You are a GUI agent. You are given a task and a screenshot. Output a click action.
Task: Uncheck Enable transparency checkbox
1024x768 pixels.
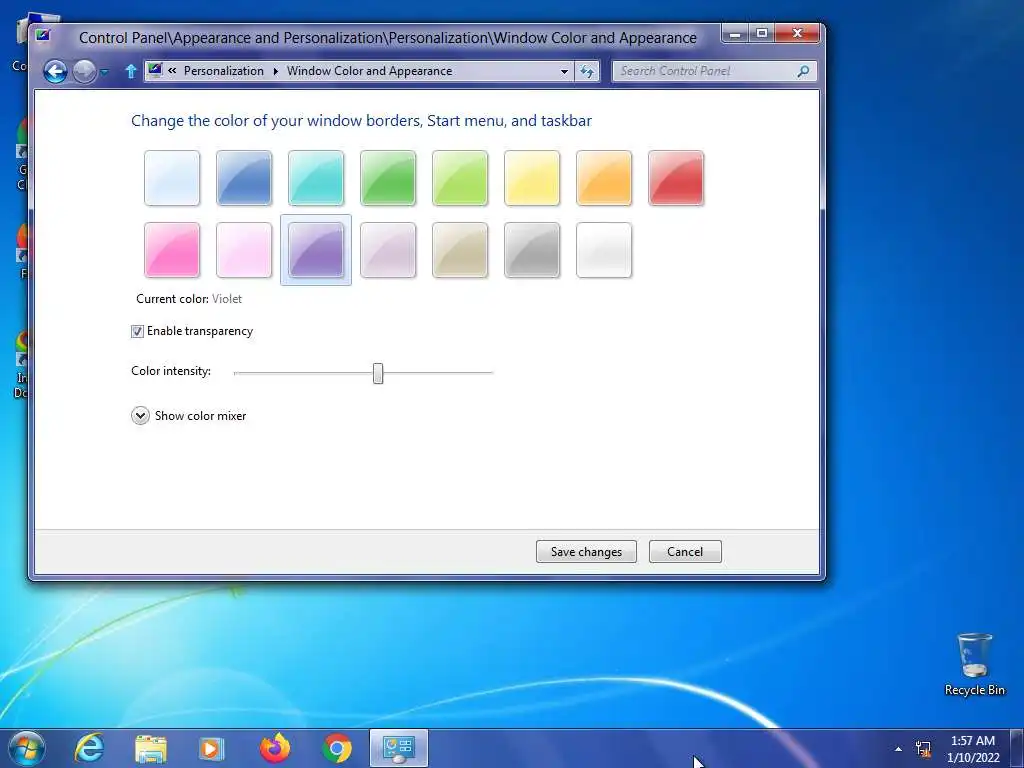click(x=137, y=331)
